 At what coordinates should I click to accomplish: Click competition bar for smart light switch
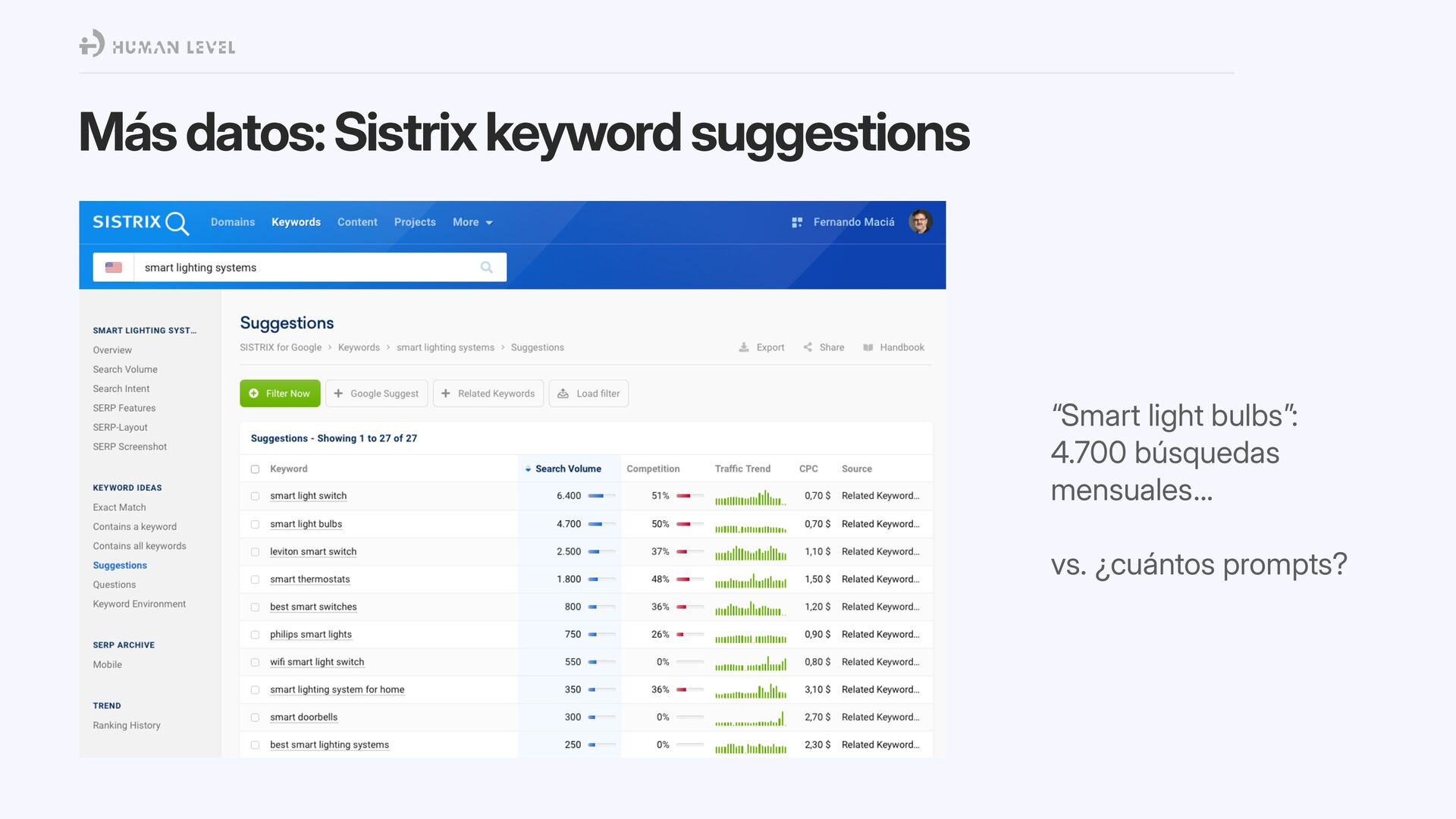[x=689, y=496]
